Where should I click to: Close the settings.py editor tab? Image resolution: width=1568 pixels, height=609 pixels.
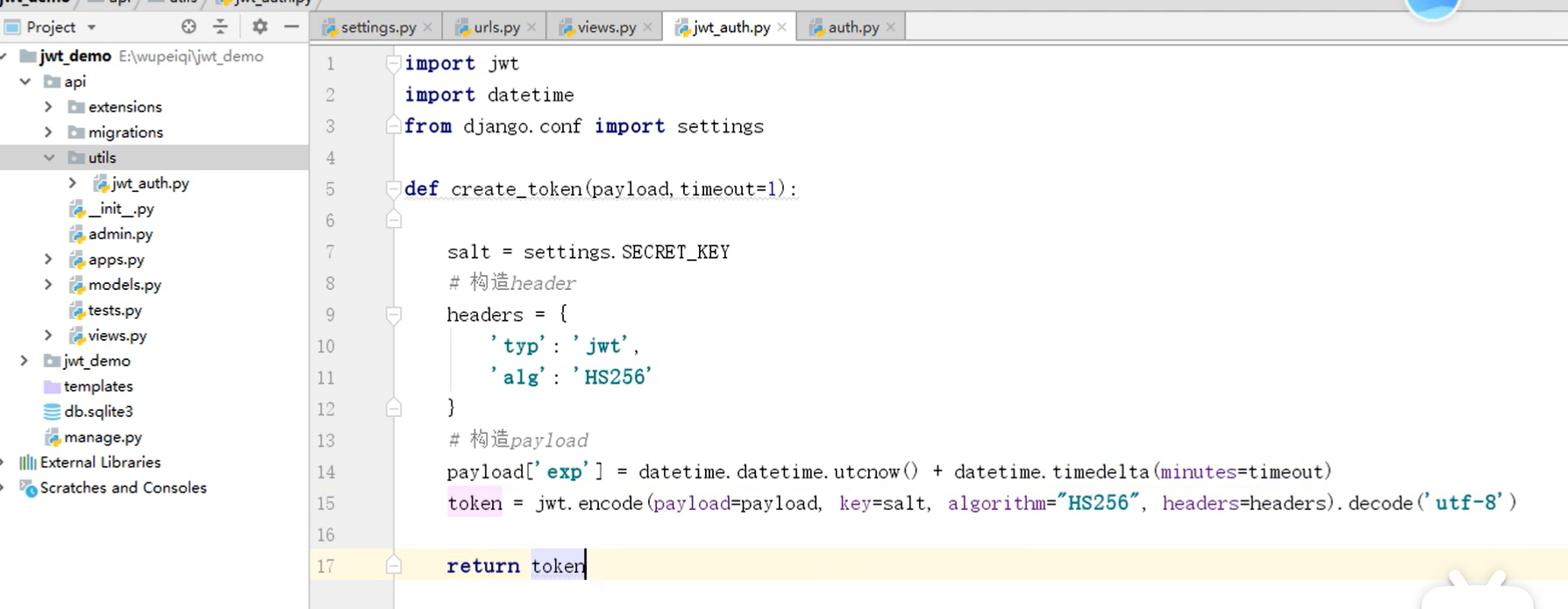click(428, 27)
